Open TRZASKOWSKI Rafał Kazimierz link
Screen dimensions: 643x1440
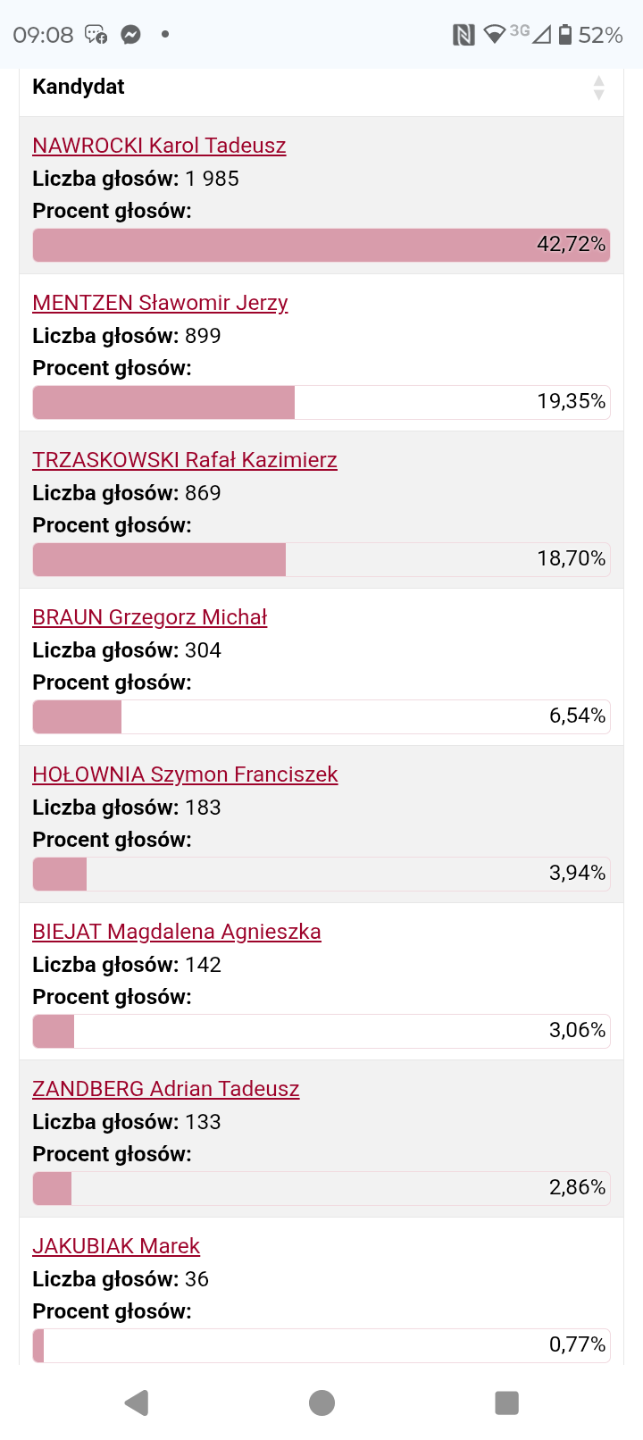pyautogui.click(x=185, y=460)
